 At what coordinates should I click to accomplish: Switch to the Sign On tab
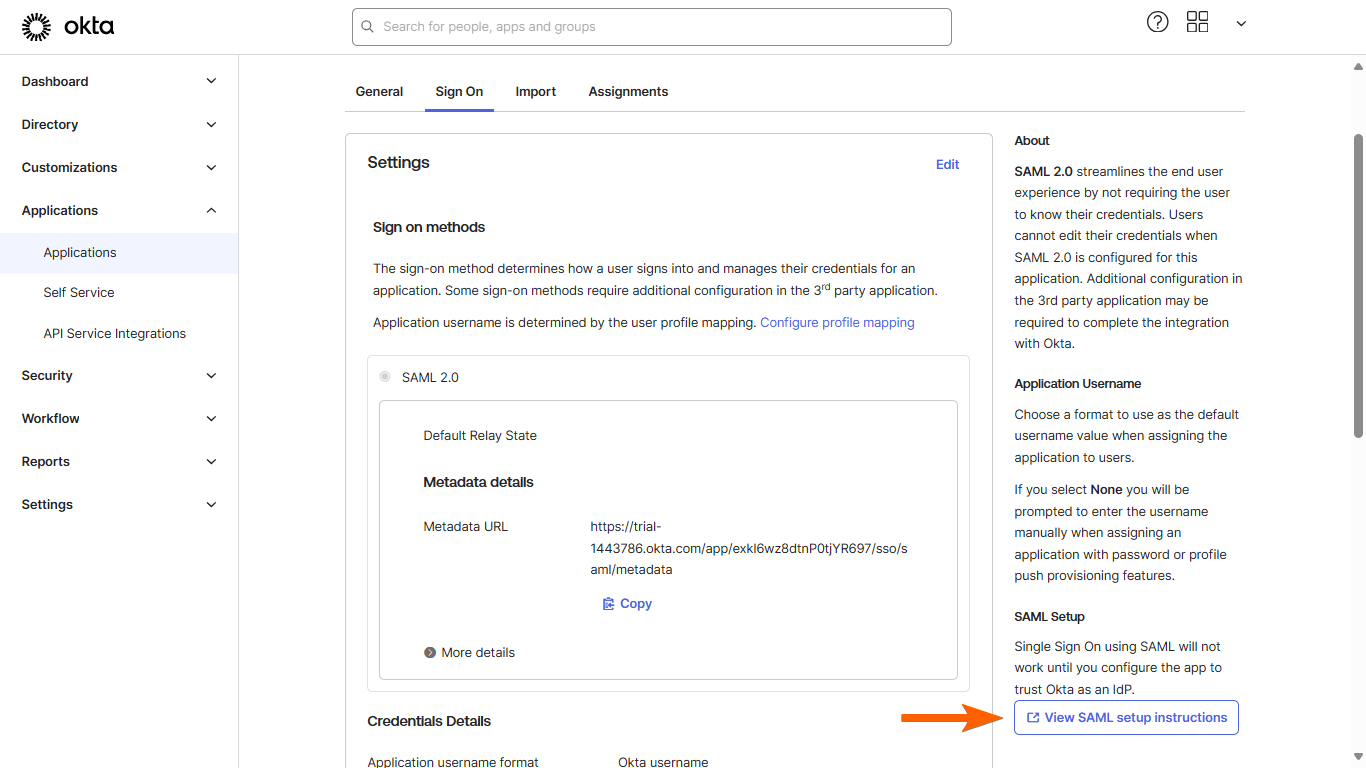(459, 91)
